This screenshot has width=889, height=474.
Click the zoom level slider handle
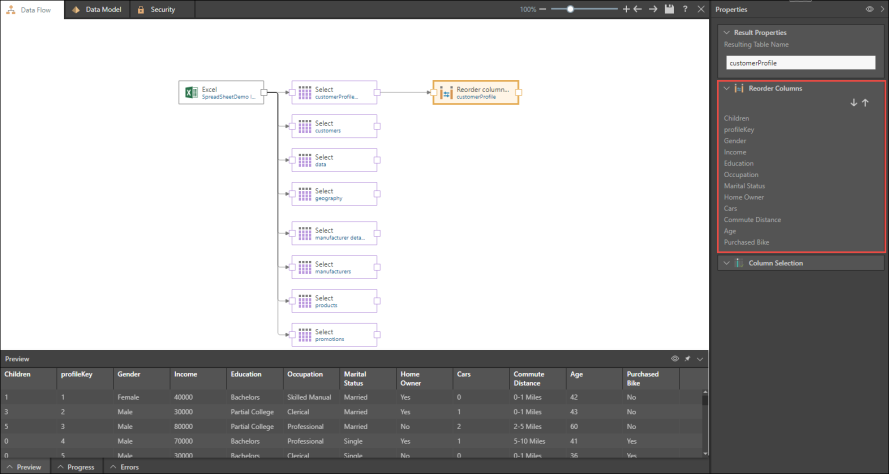point(570,9)
